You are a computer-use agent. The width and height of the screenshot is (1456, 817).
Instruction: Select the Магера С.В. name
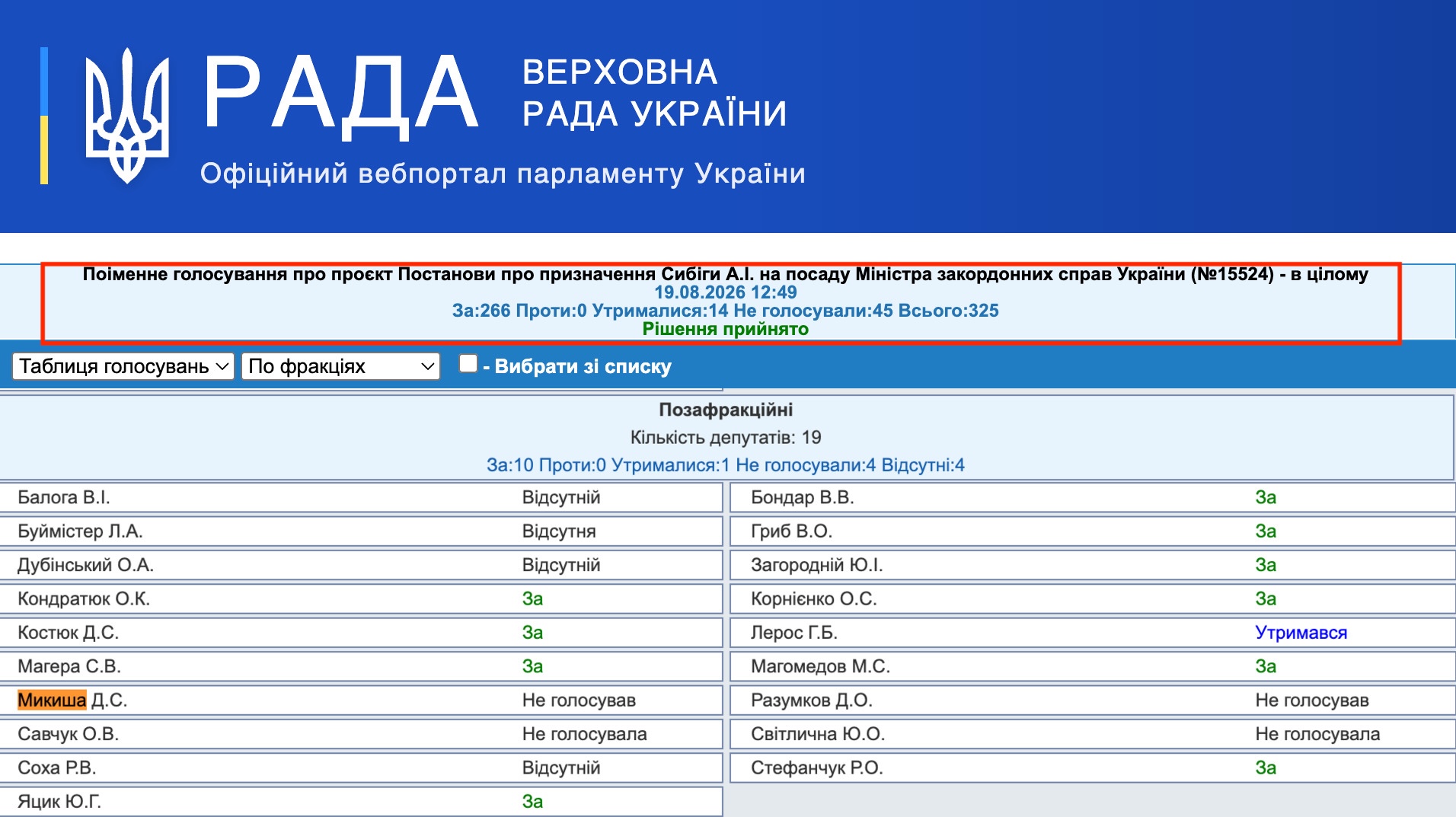click(x=69, y=666)
